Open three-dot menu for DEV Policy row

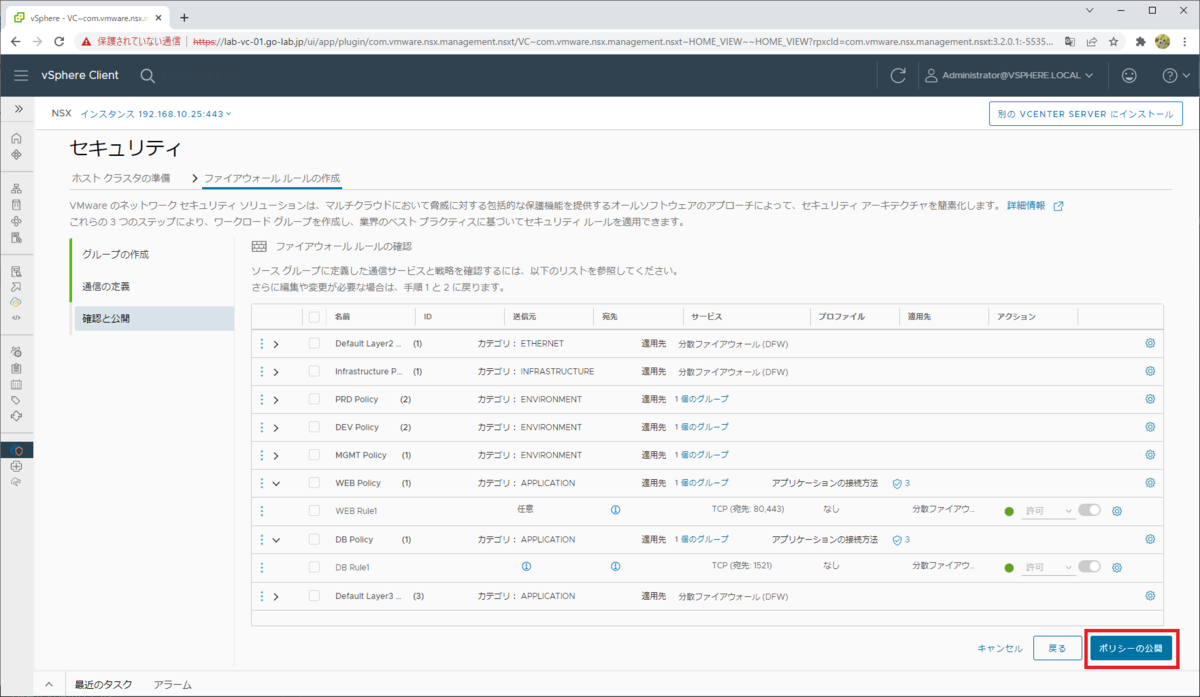262,427
